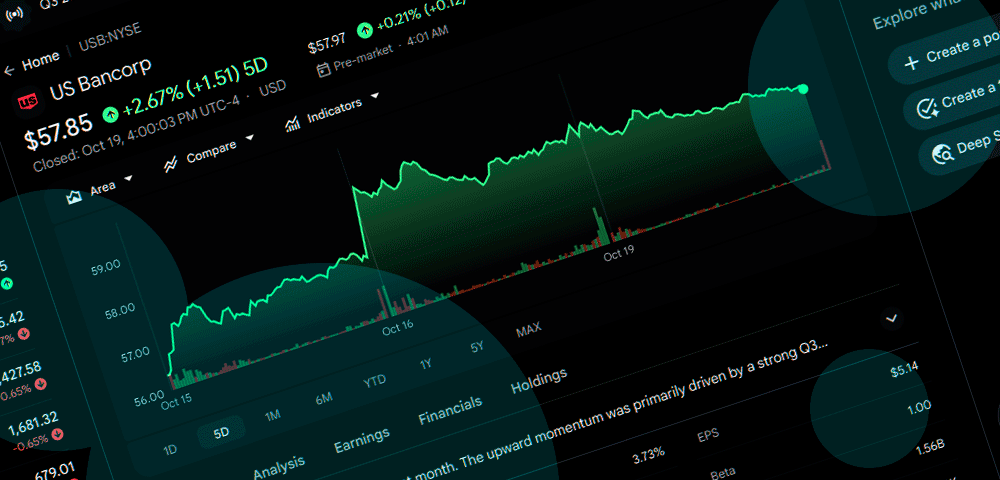1000x480 pixels.
Task: Select the 6M time range
Action: [324, 398]
